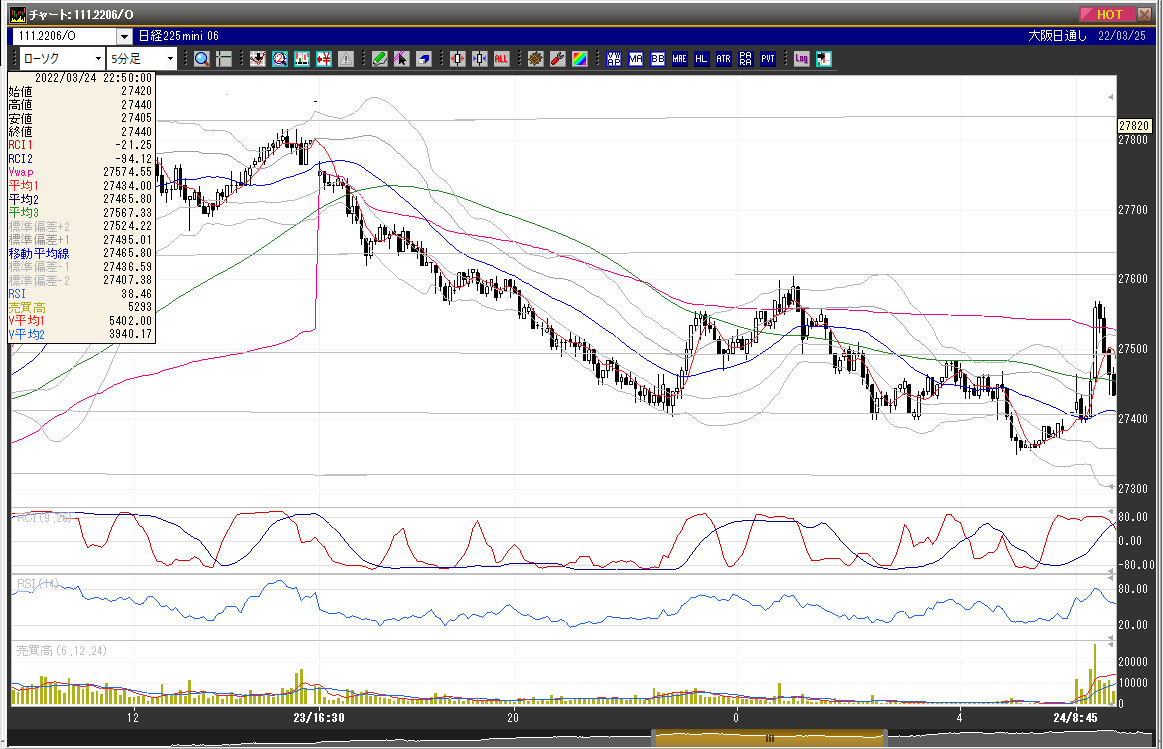Click the red ALL display icon
Viewport: 1163px width, 749px height.
(x=501, y=59)
